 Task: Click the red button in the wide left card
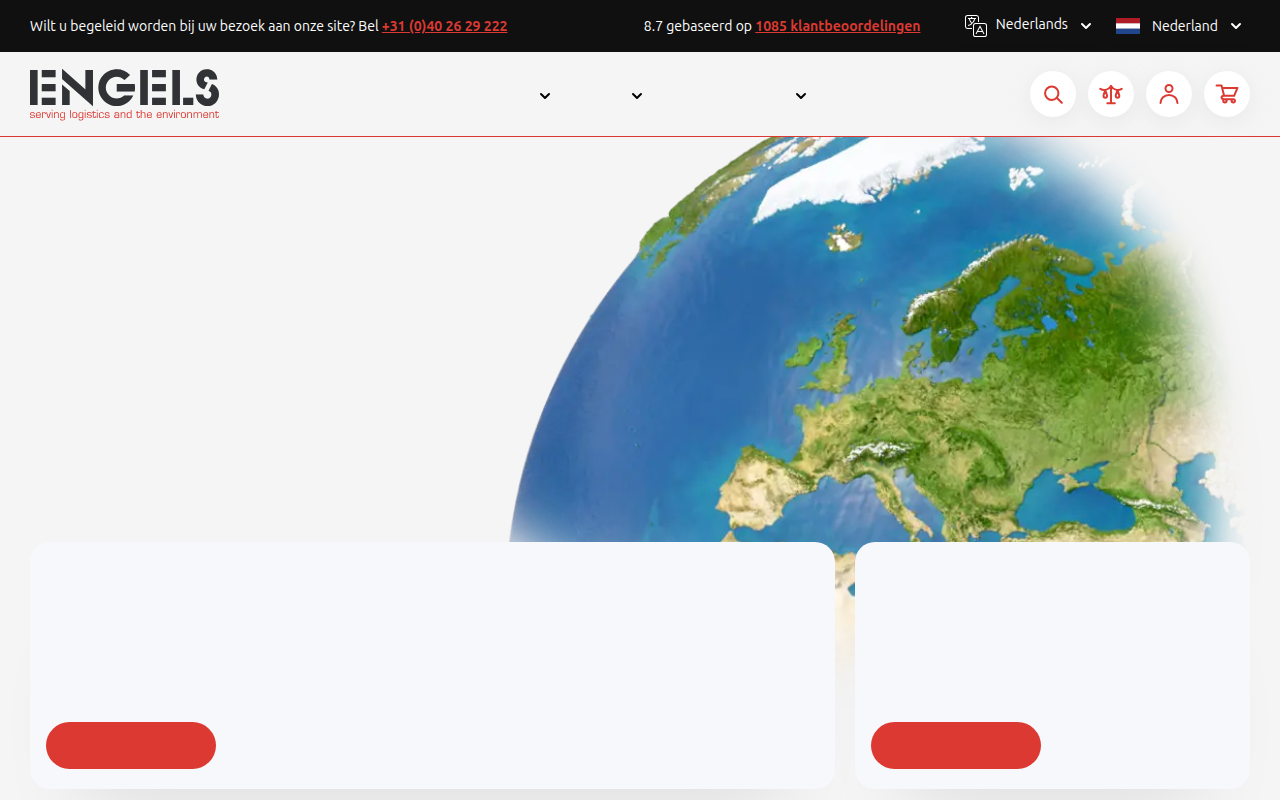pos(131,745)
